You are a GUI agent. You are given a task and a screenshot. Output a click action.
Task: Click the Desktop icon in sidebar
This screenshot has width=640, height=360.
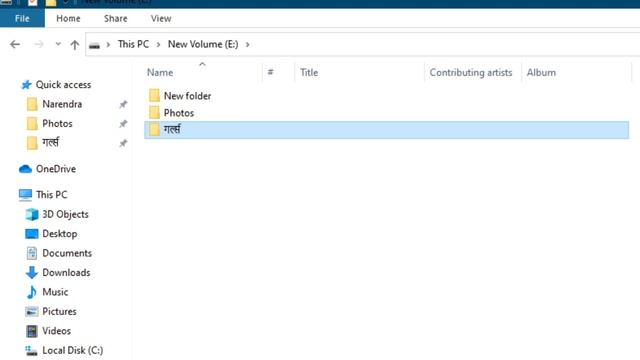(31, 234)
